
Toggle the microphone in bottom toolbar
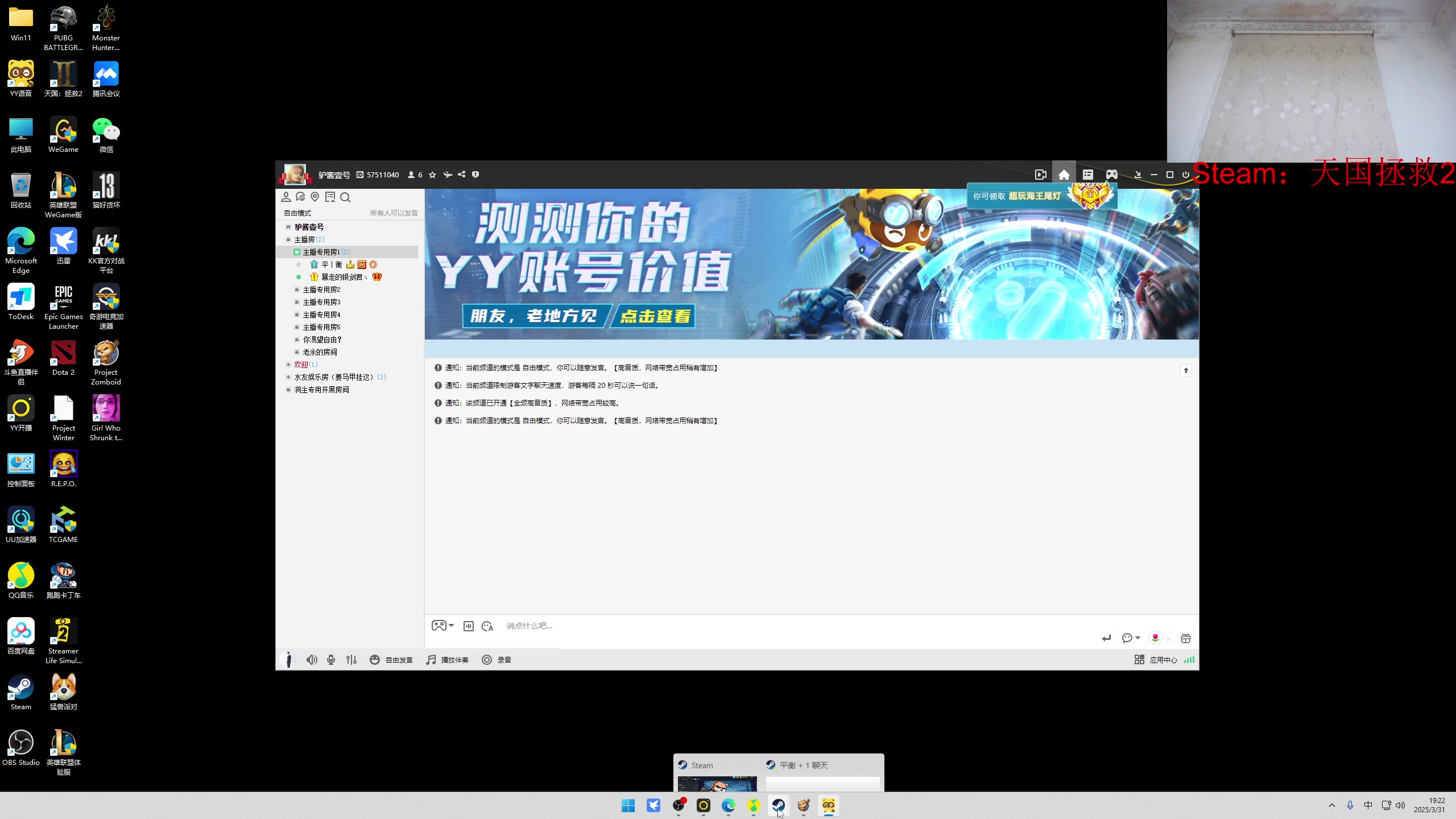coord(331,660)
